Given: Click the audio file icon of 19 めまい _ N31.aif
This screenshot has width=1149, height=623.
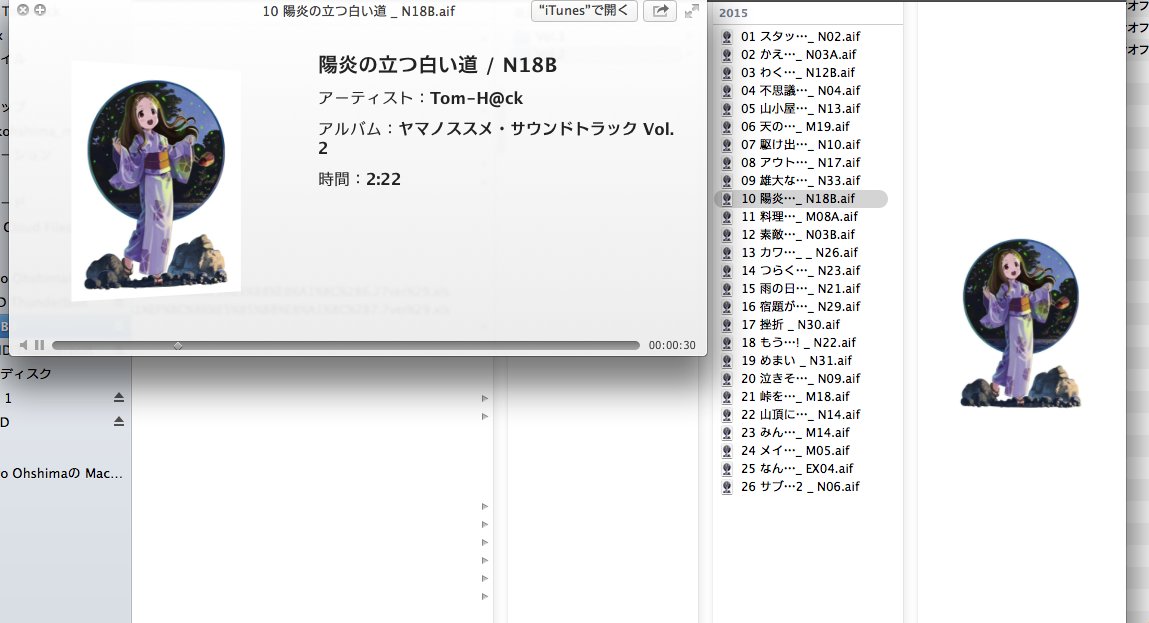Looking at the screenshot, I should tap(727, 361).
